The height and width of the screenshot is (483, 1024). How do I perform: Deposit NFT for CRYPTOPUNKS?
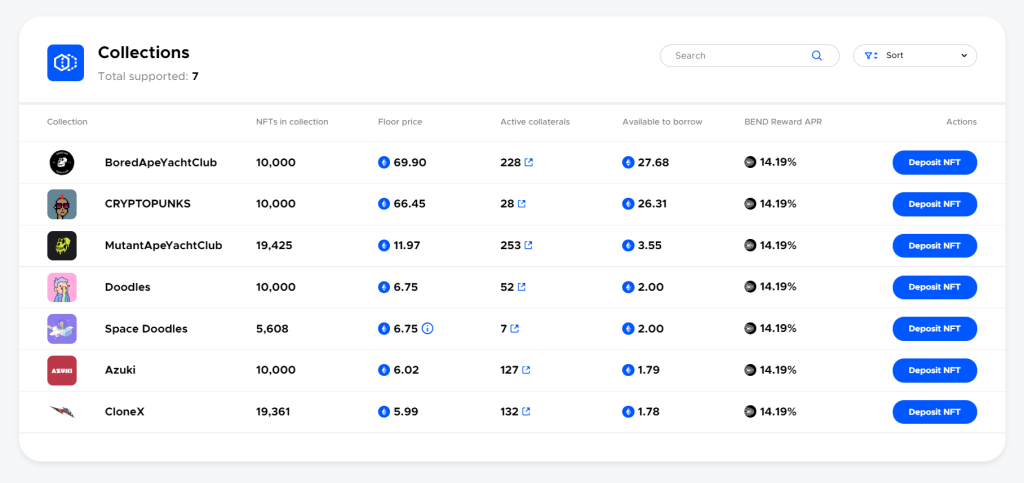(935, 204)
